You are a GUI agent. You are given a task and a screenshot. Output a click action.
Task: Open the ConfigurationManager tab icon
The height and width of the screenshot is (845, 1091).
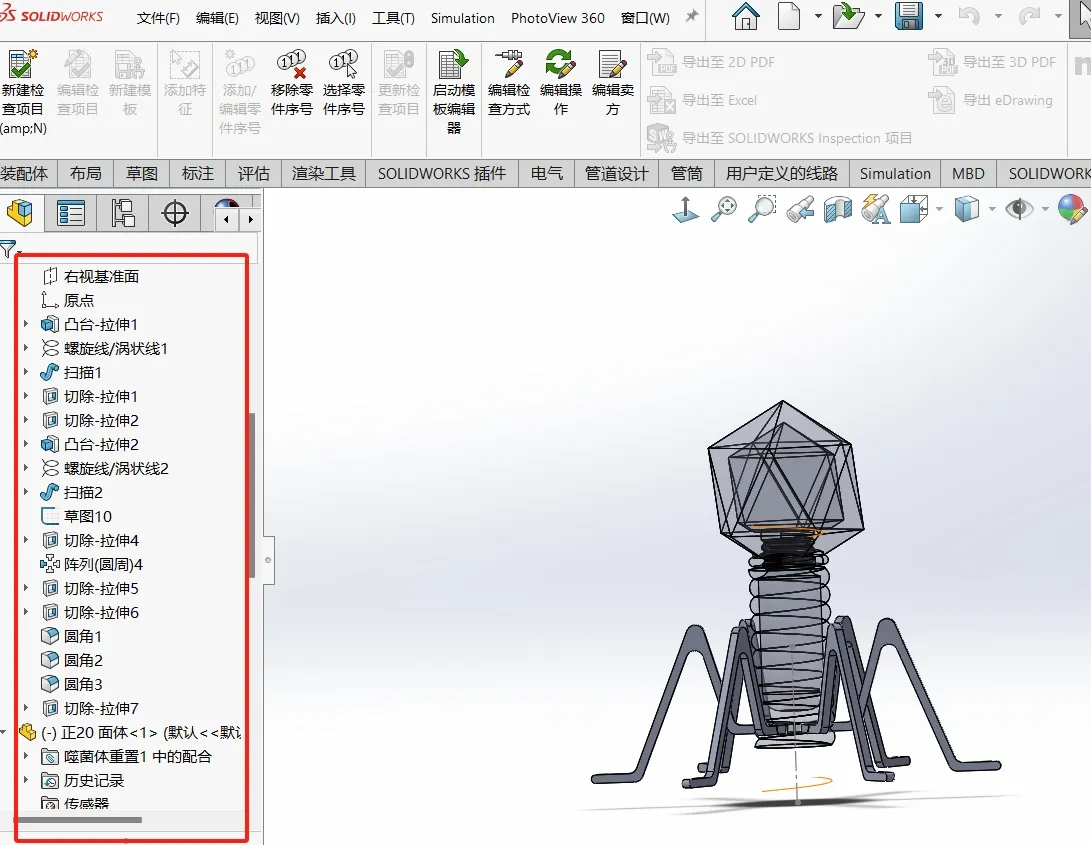123,213
